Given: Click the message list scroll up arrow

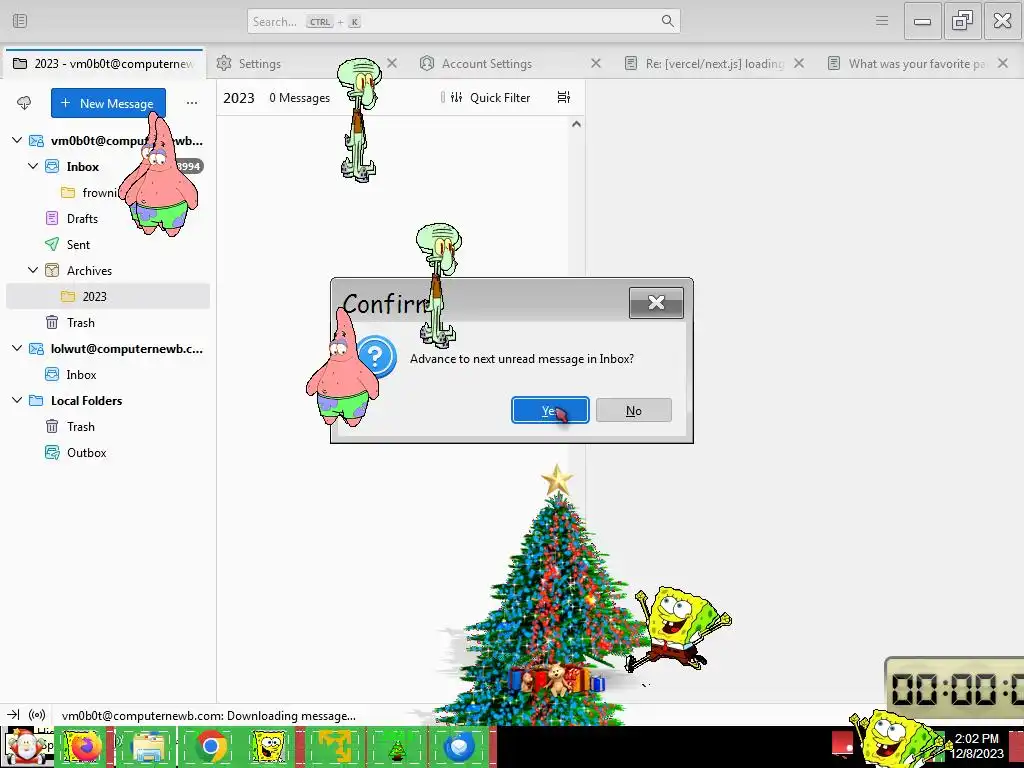Looking at the screenshot, I should coord(576,124).
